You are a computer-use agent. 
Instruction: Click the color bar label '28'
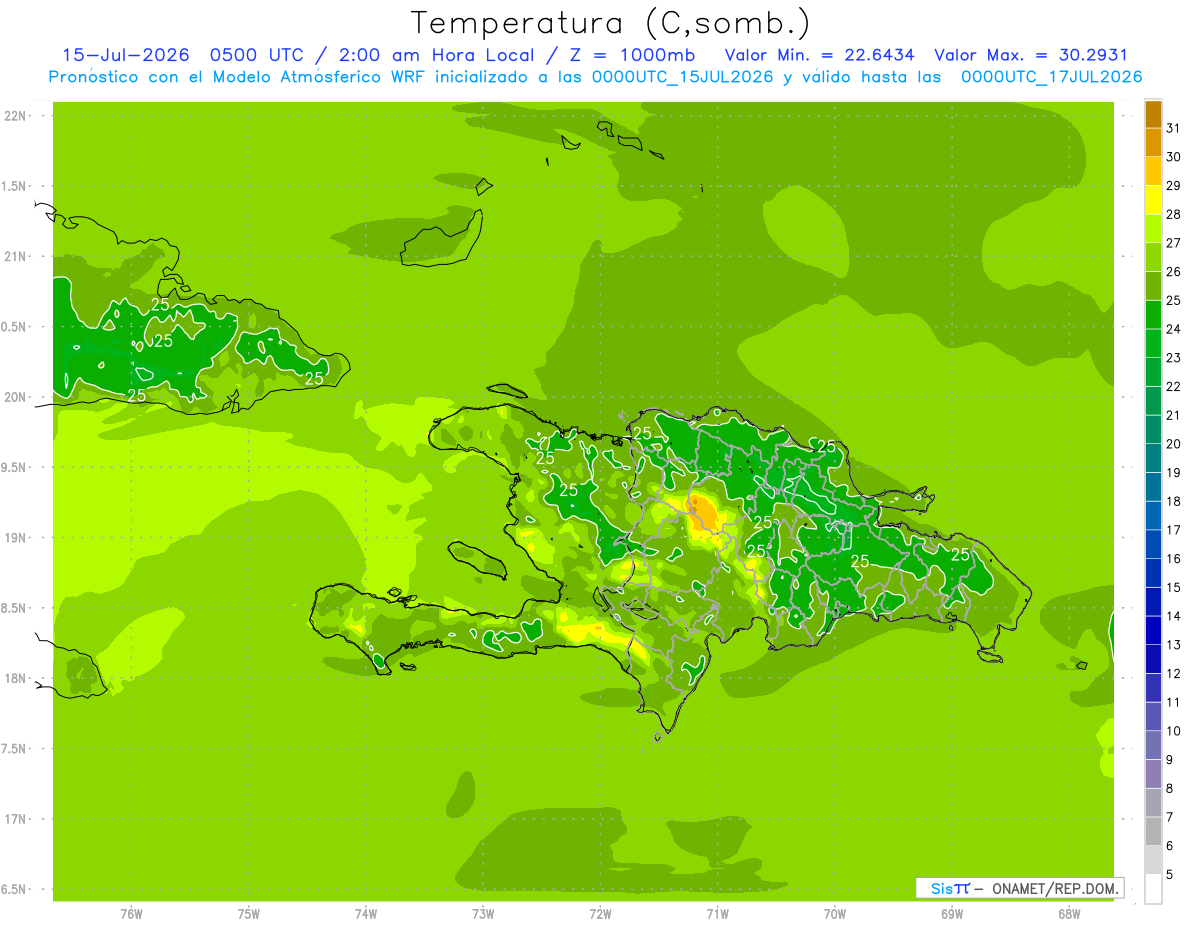(x=1174, y=214)
